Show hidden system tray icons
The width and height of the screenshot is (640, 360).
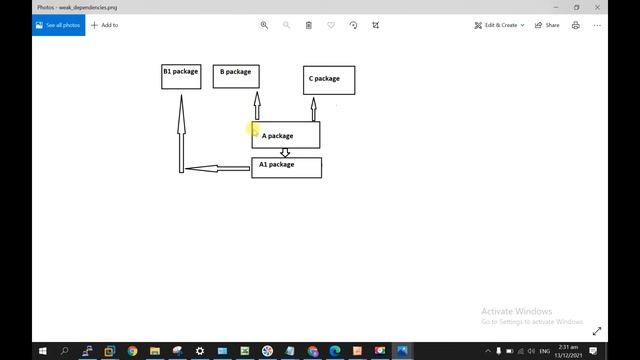488,351
